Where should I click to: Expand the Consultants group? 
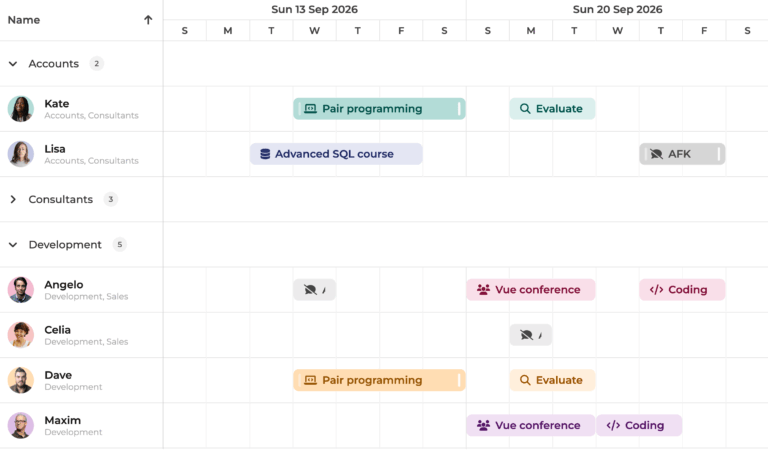click(x=13, y=199)
